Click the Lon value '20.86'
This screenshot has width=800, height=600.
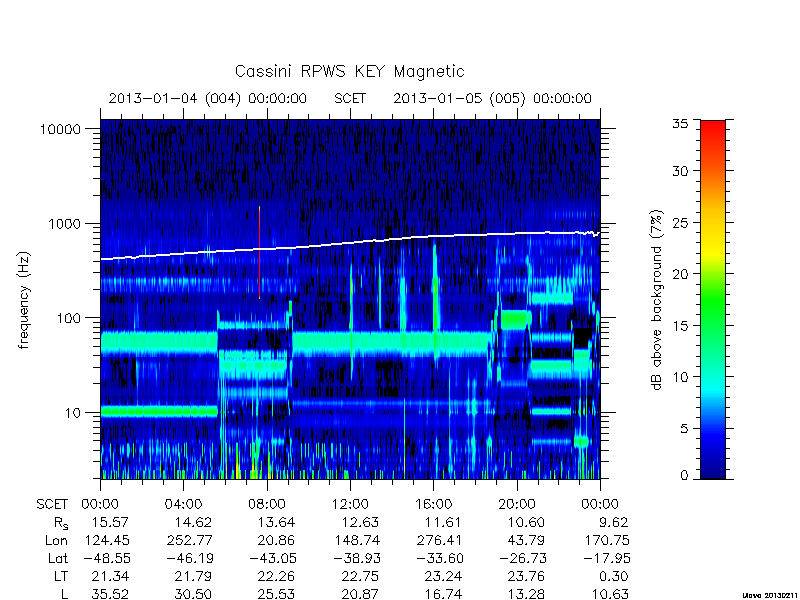click(277, 540)
